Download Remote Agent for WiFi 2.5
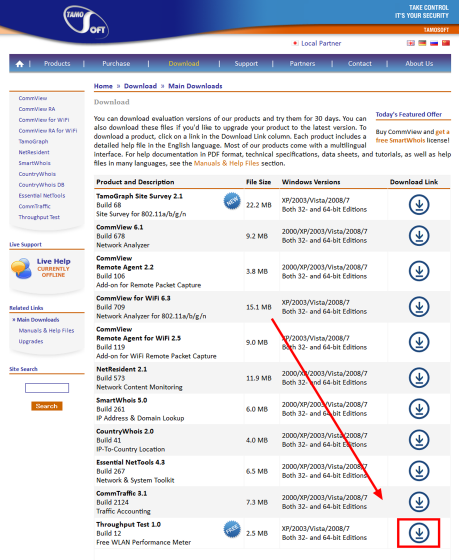Screen dimensions: 459x560 pos(419,342)
